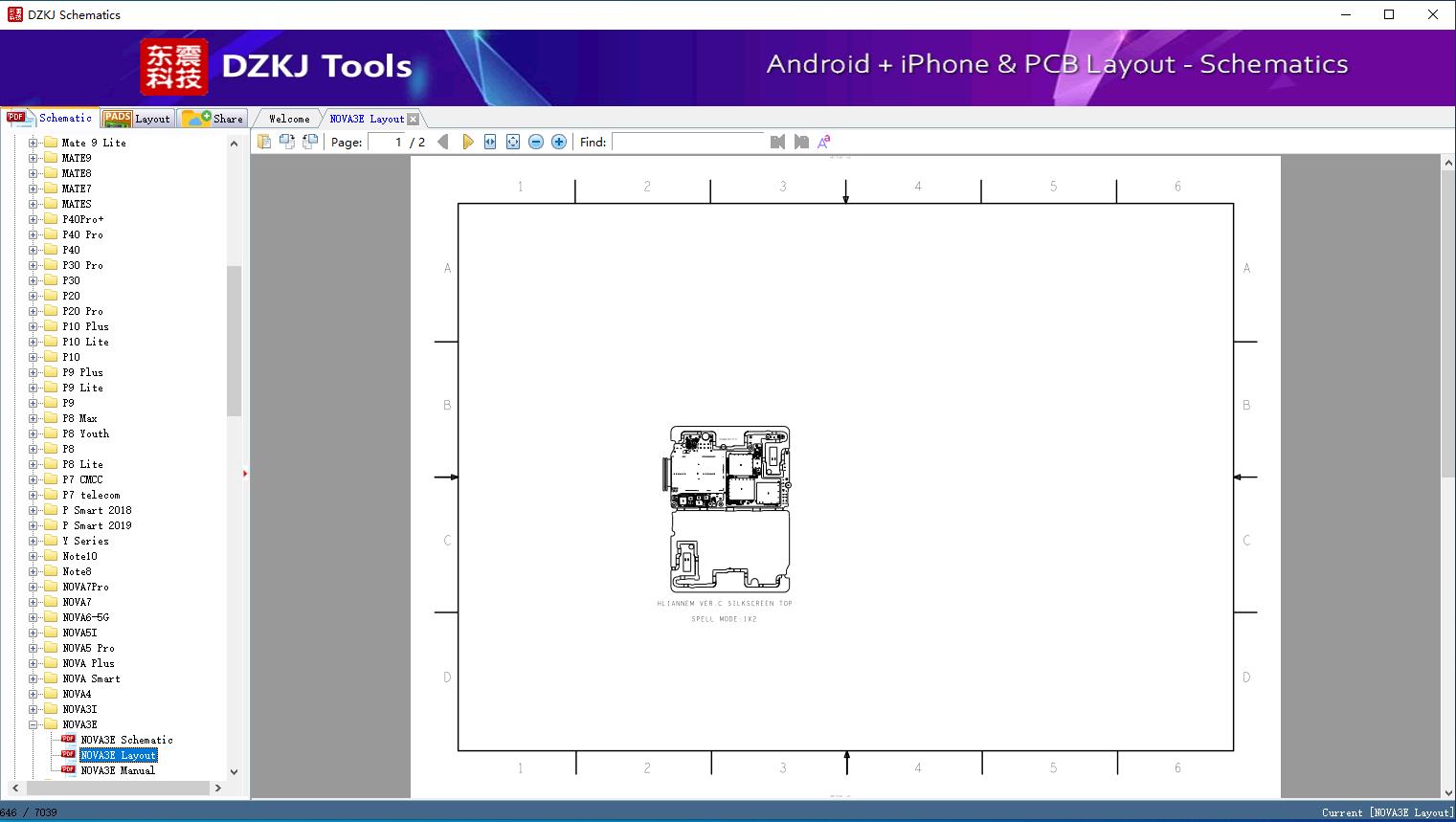Click the folder icon of P10 Plus
Viewport: 1456px width, 822px height.
(x=51, y=326)
